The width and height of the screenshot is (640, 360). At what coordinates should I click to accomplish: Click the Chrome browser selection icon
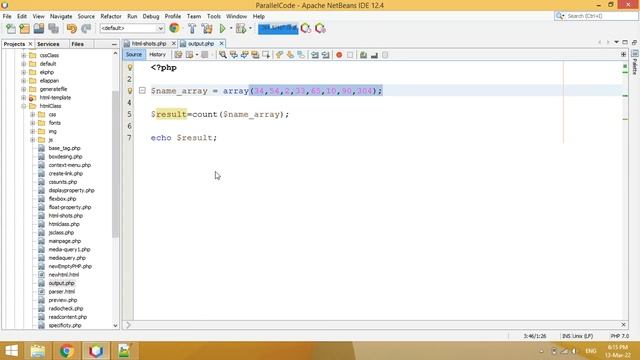174,28
